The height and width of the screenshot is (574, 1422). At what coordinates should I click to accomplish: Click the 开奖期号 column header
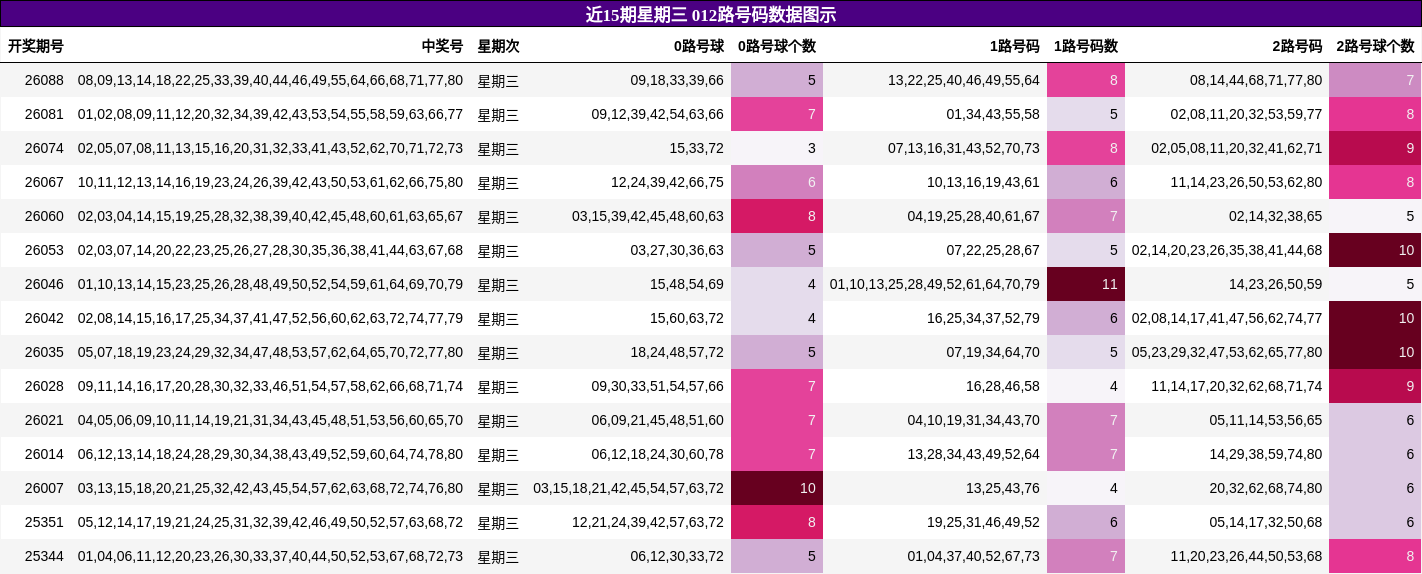36,46
